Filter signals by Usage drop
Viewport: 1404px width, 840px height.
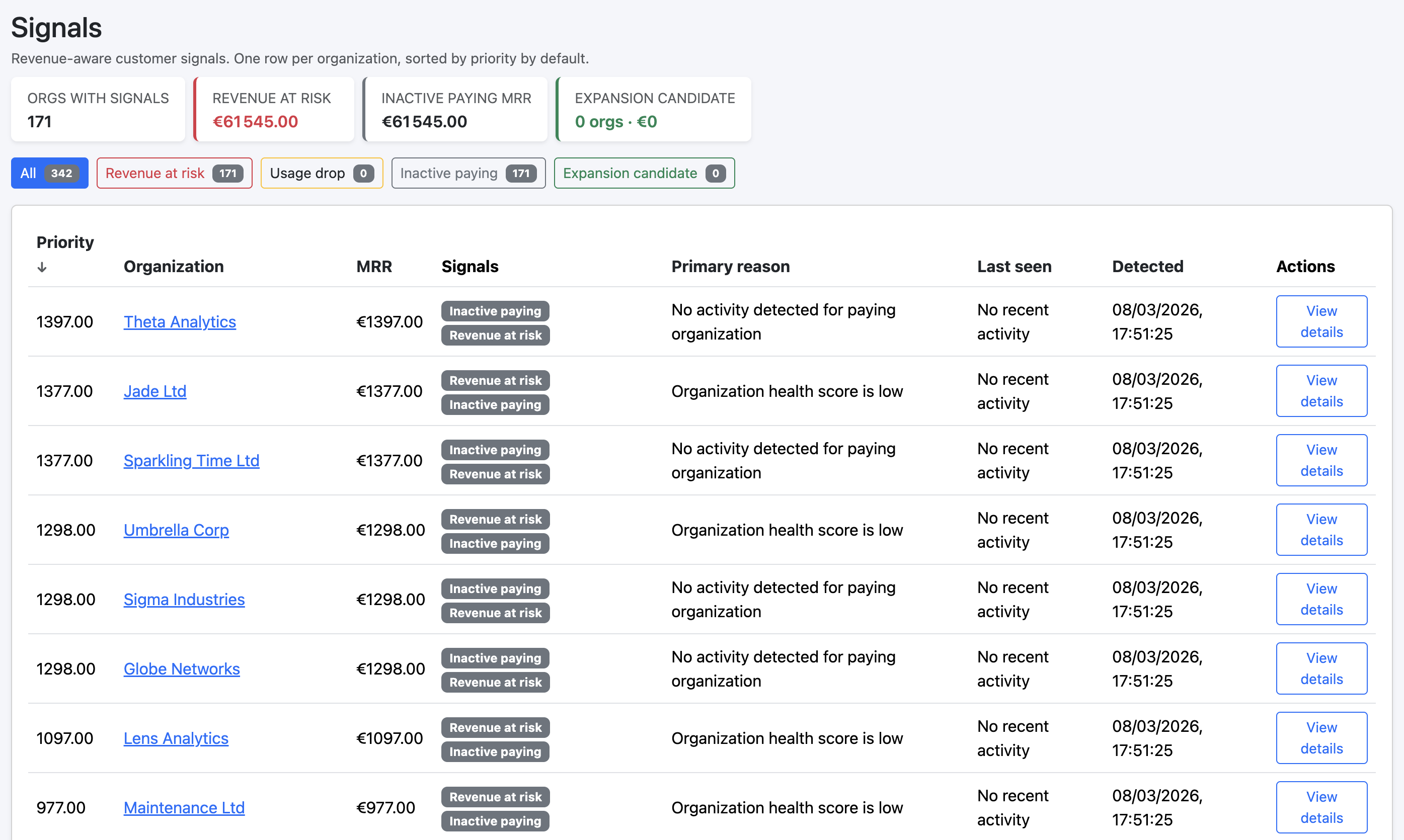(321, 173)
